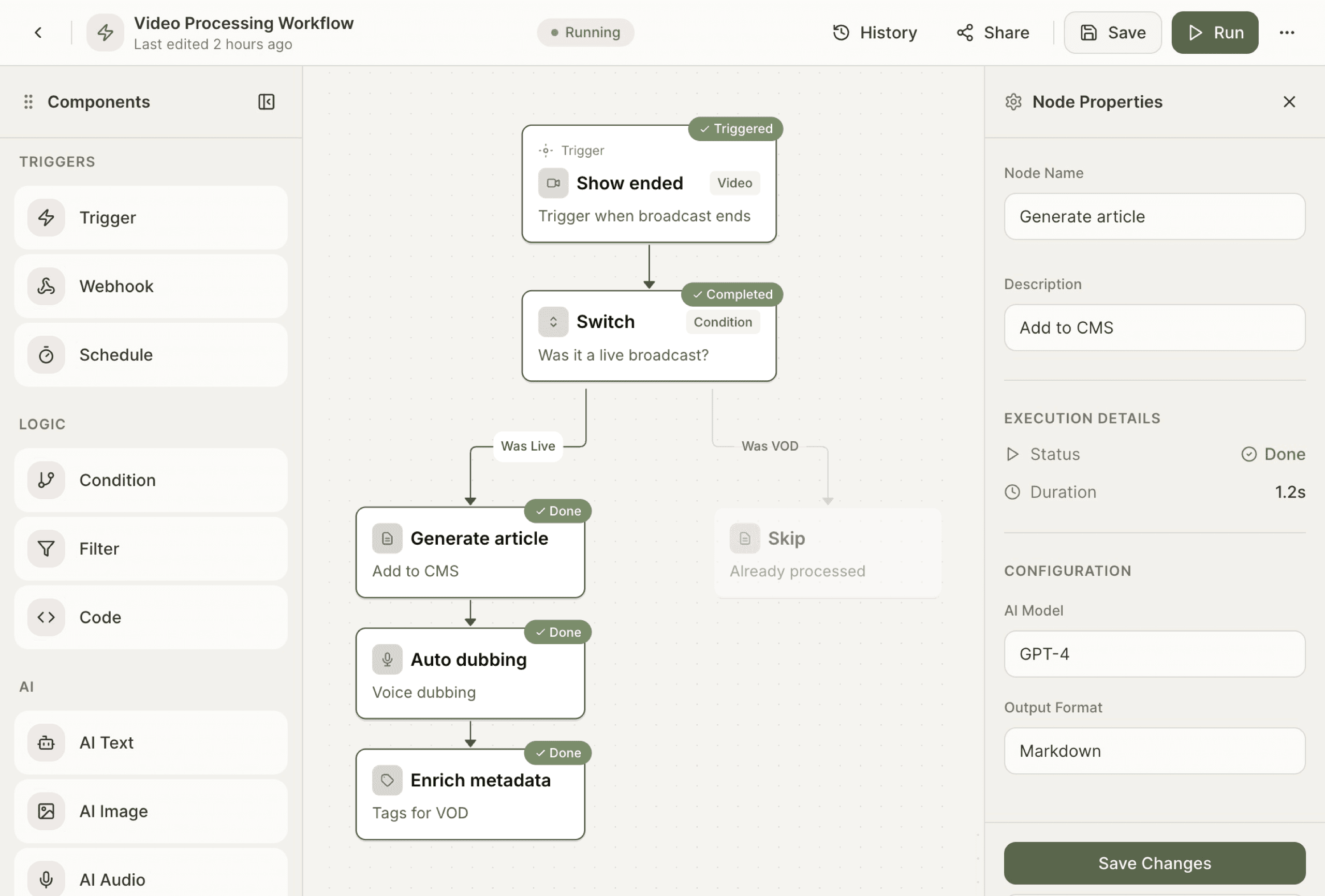The width and height of the screenshot is (1325, 896).
Task: Click the Code component icon
Action: coord(46,617)
